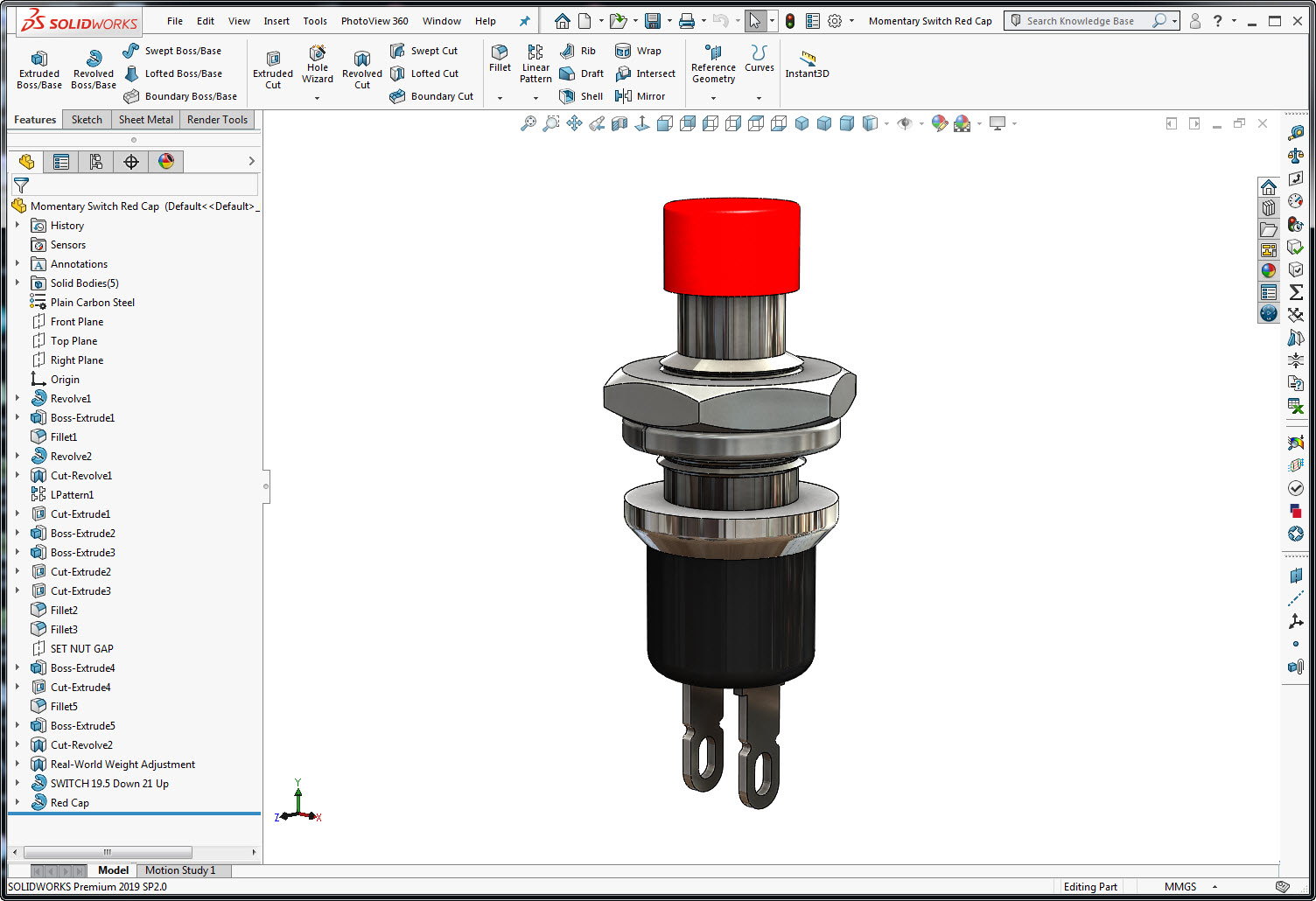Select the Extruded Boss/Base tool

(39, 69)
